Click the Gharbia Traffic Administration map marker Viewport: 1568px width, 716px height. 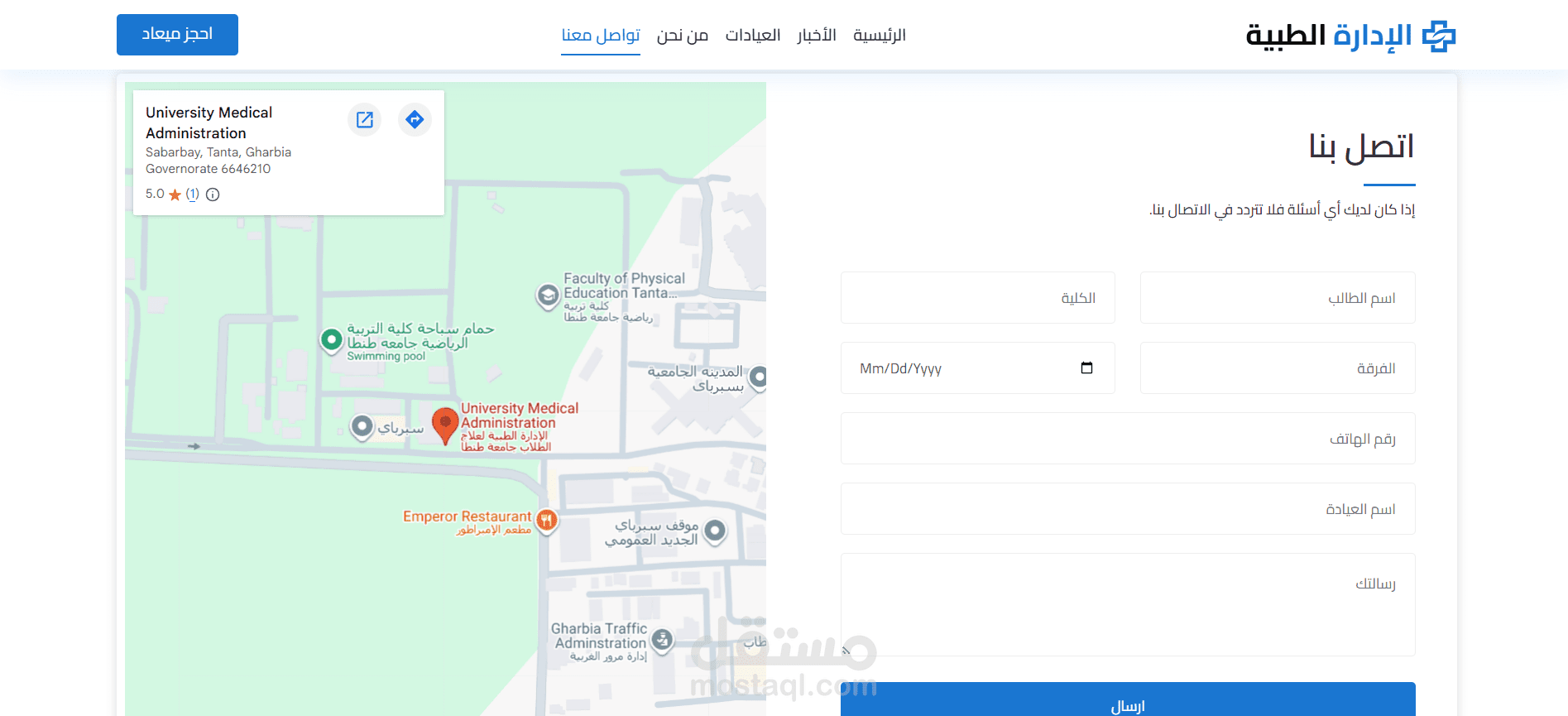(x=662, y=640)
